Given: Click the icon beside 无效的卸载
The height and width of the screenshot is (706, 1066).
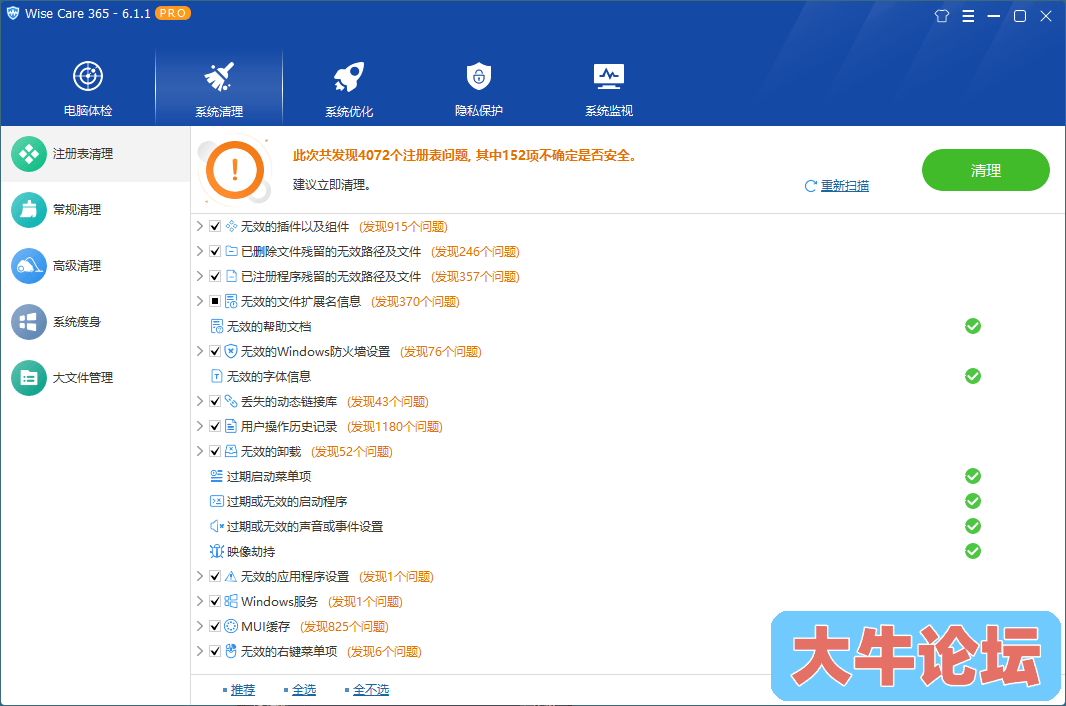Looking at the screenshot, I should [x=231, y=452].
